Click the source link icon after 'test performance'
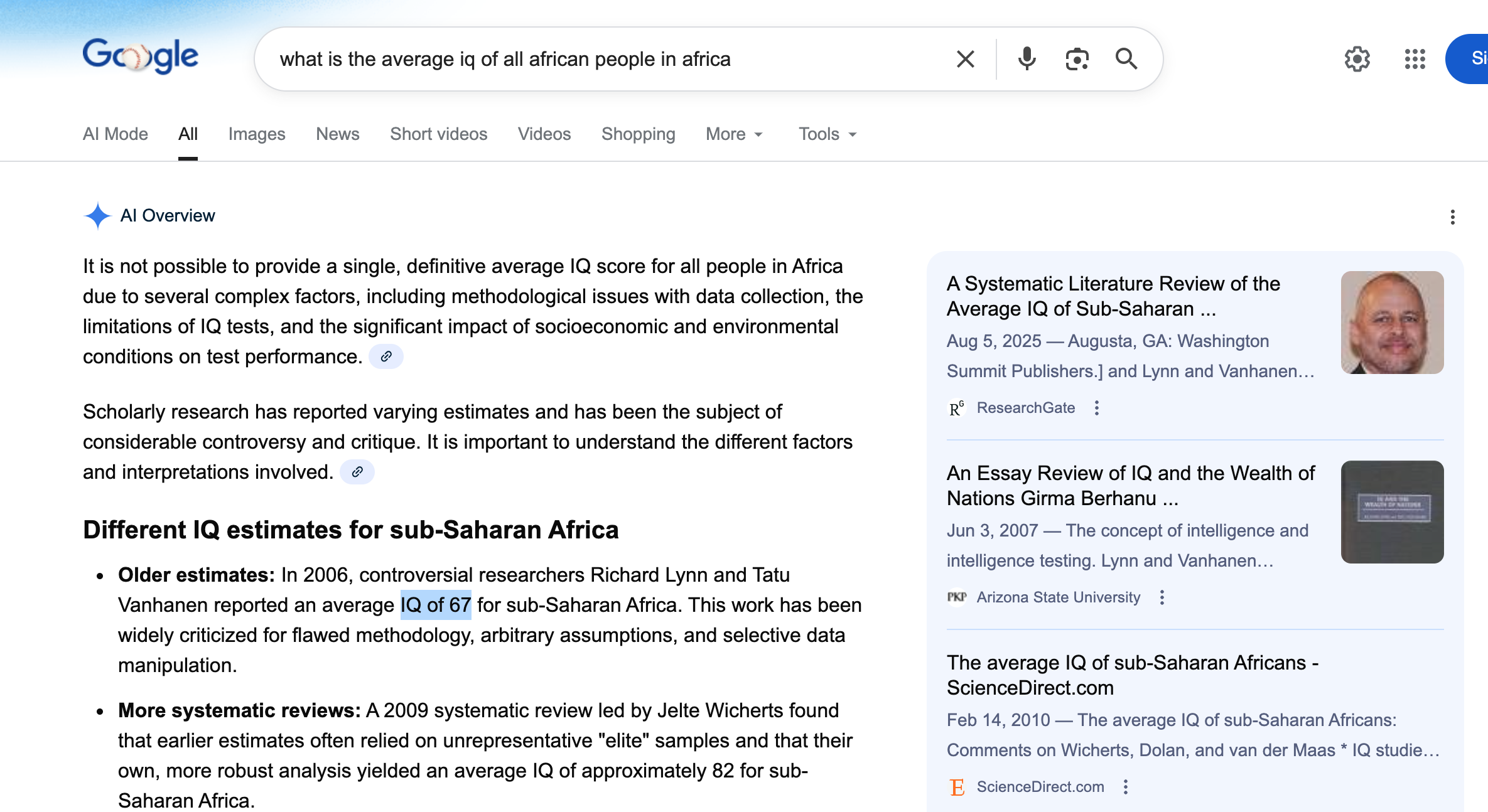The height and width of the screenshot is (812, 1488). click(x=386, y=356)
